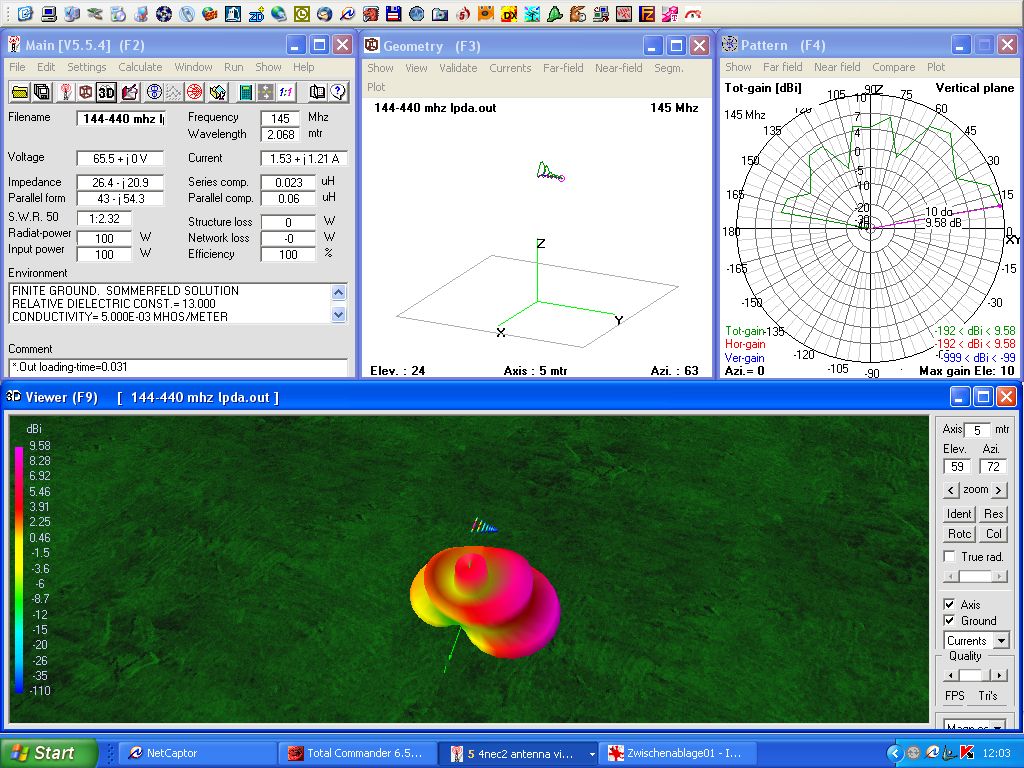Viewport: 1024px width, 768px height.
Task: Enable the True rad. checkbox
Action: click(x=949, y=556)
